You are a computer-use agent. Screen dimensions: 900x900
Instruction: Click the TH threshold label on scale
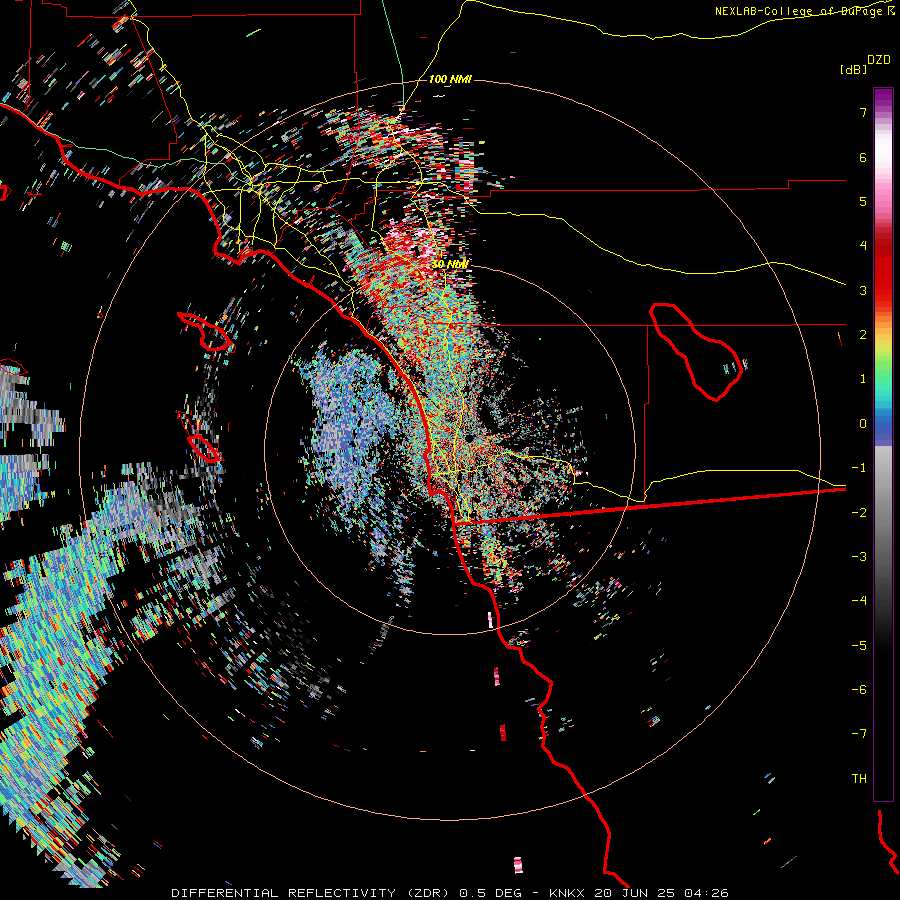coord(859,778)
